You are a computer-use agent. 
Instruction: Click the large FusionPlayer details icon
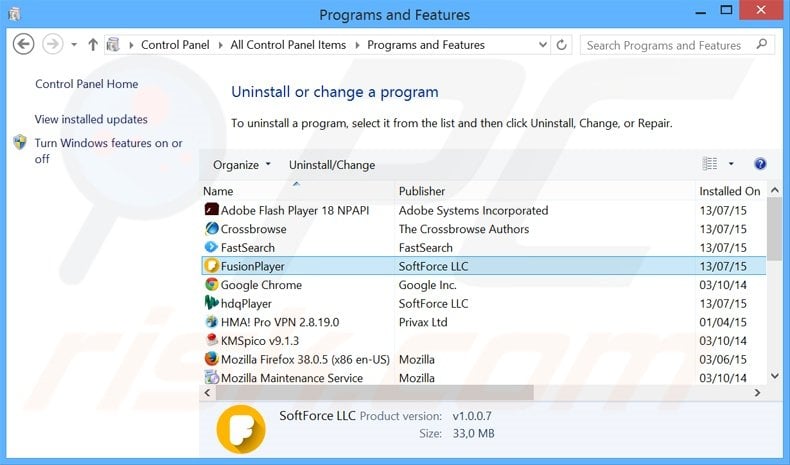point(241,429)
